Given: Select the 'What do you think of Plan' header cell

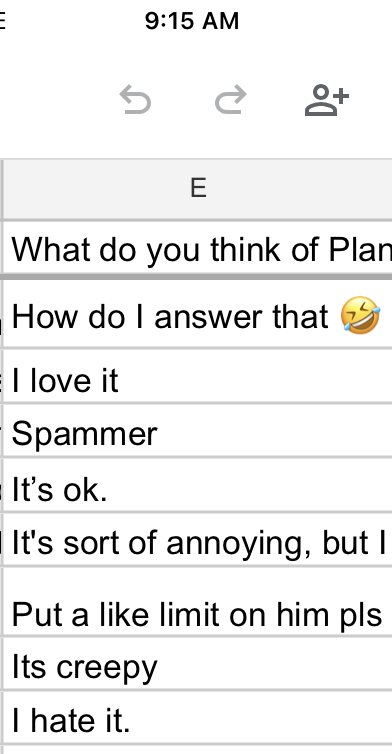Looking at the screenshot, I should pos(198,248).
